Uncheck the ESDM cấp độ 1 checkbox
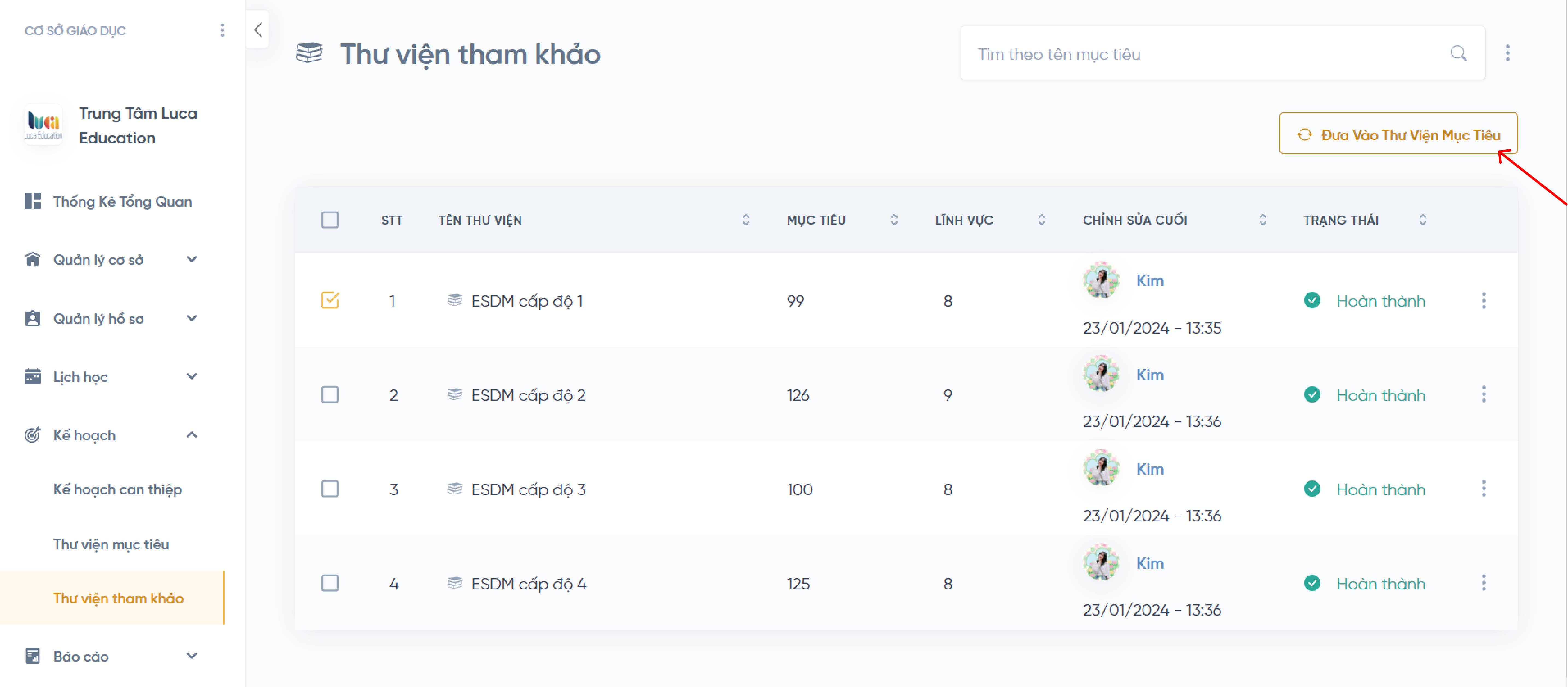 (330, 300)
